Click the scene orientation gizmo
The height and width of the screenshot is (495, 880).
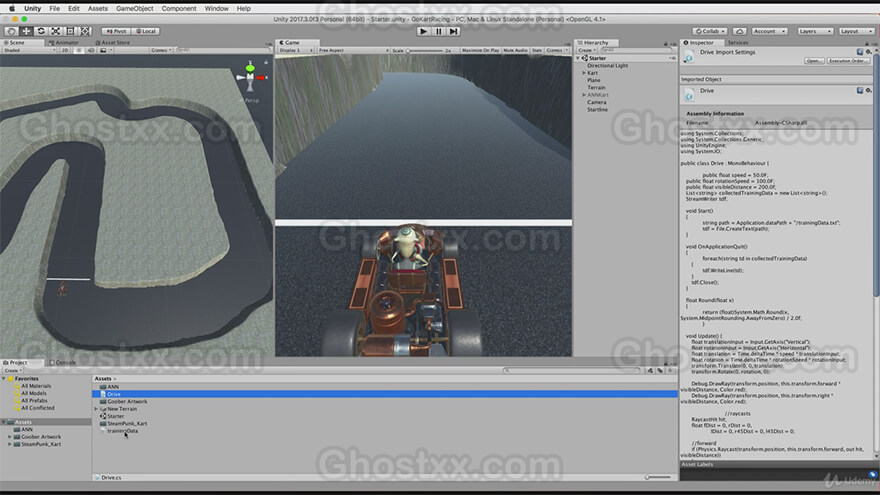point(250,77)
